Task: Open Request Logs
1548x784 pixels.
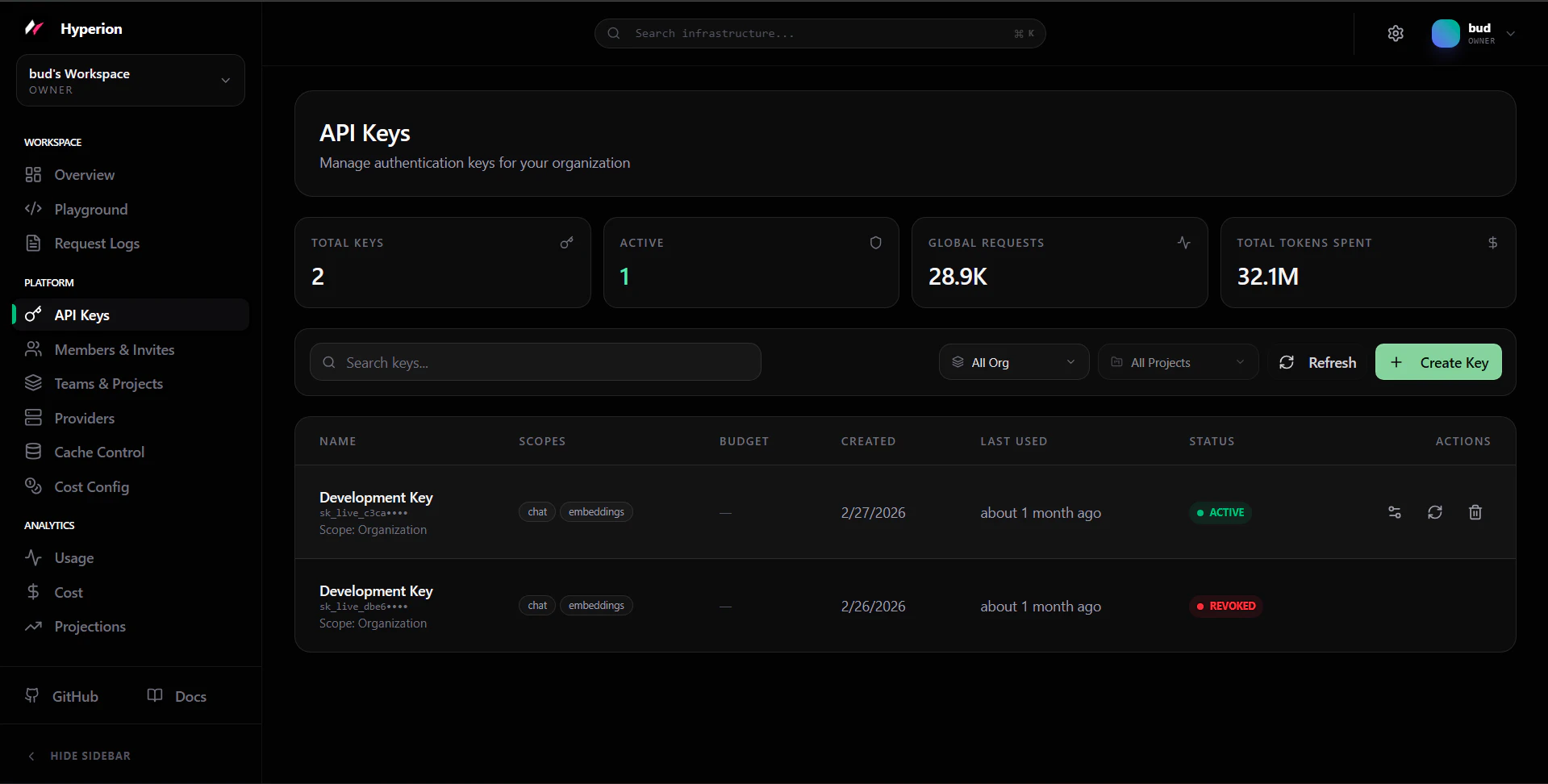Action: pos(97,243)
